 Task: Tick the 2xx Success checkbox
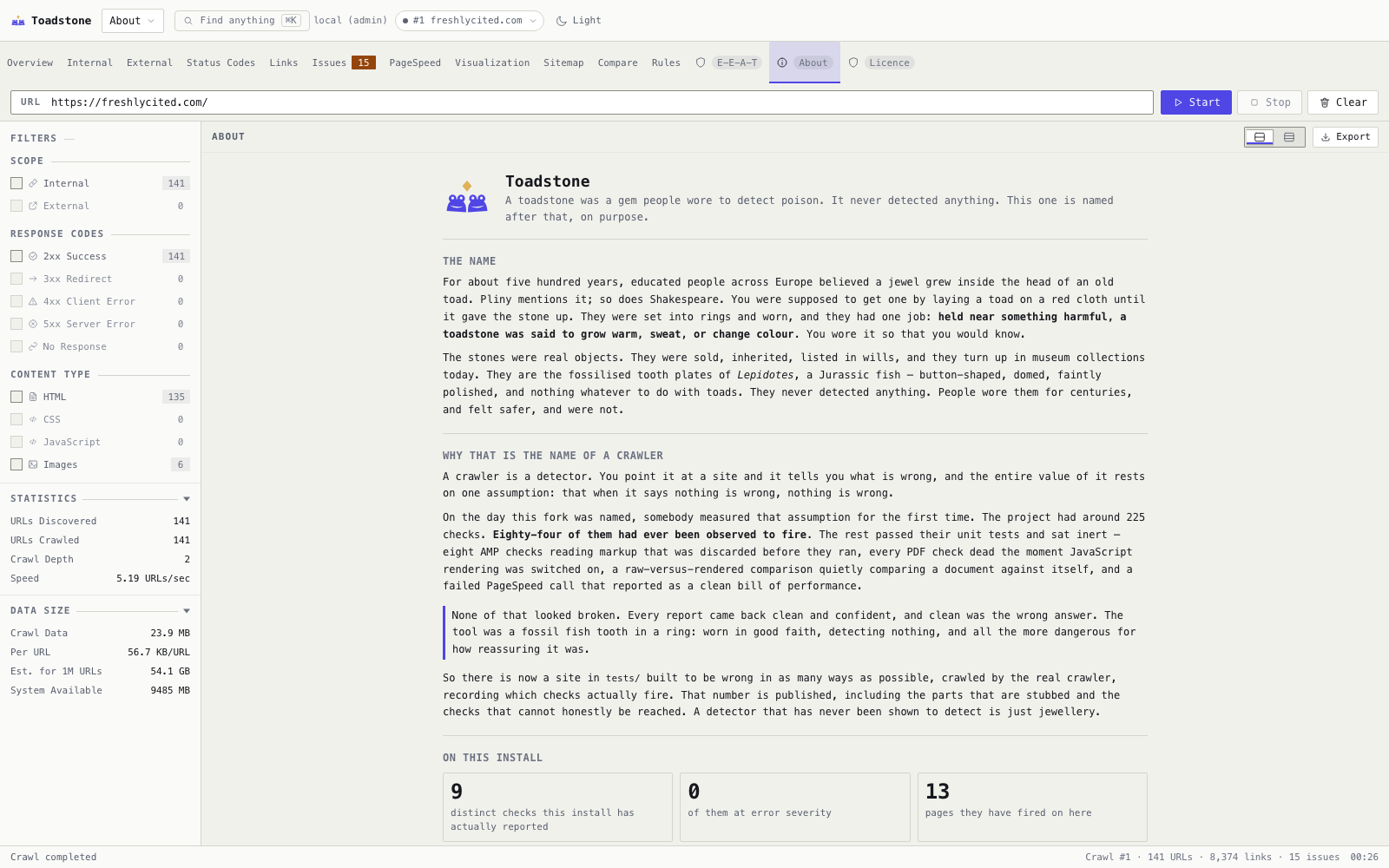pyautogui.click(x=16, y=256)
